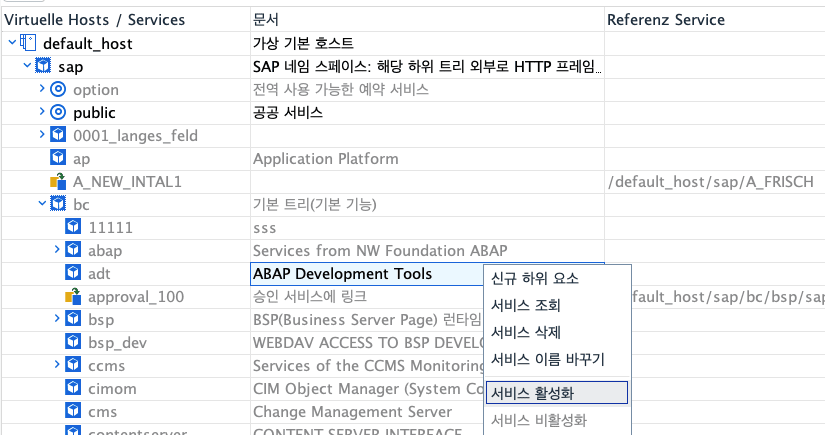Click the approval_100 link service icon
Image resolution: width=825 pixels, height=435 pixels.
coord(73,296)
